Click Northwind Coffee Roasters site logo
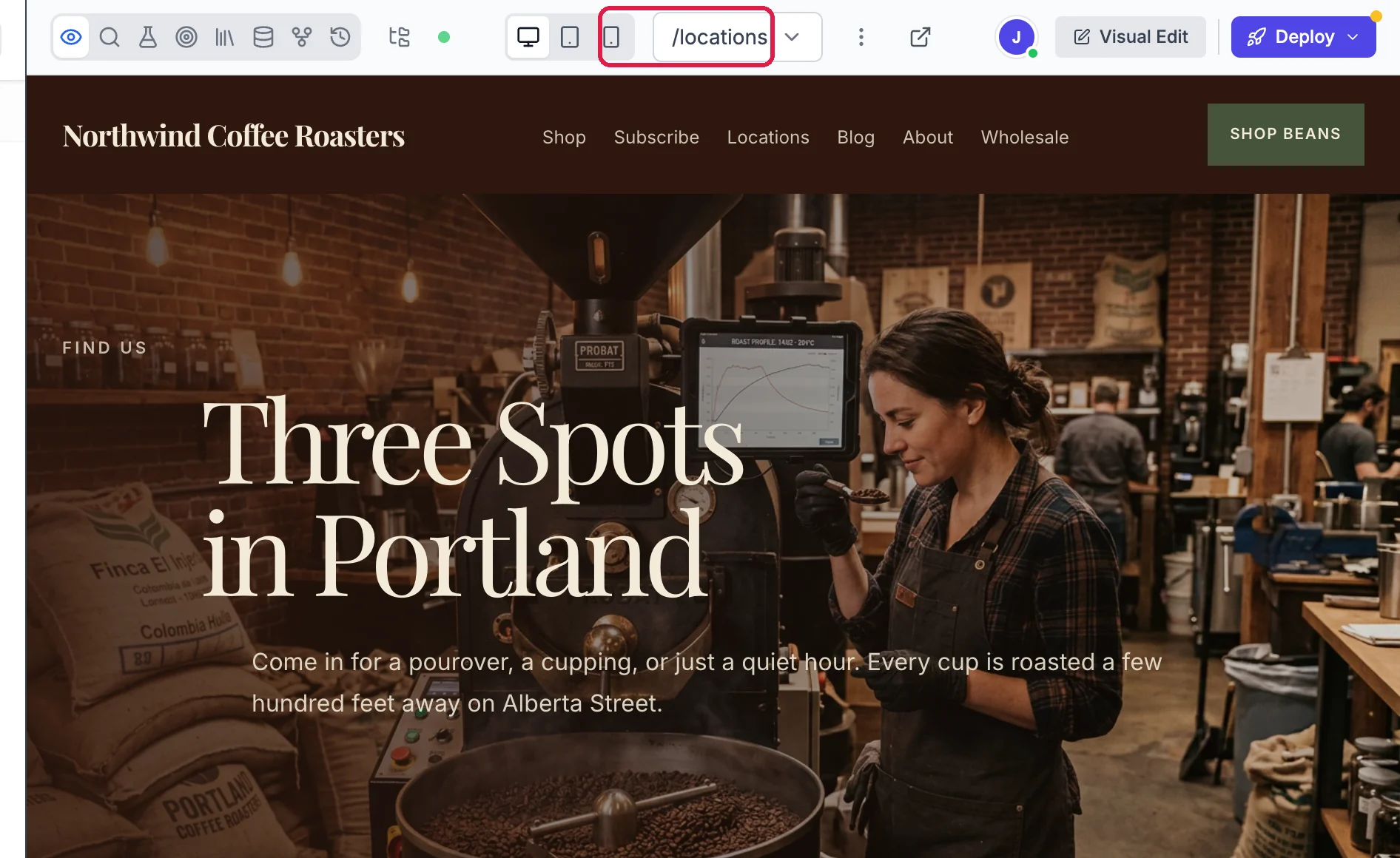Screen dimensions: 1400x858 tap(234, 136)
